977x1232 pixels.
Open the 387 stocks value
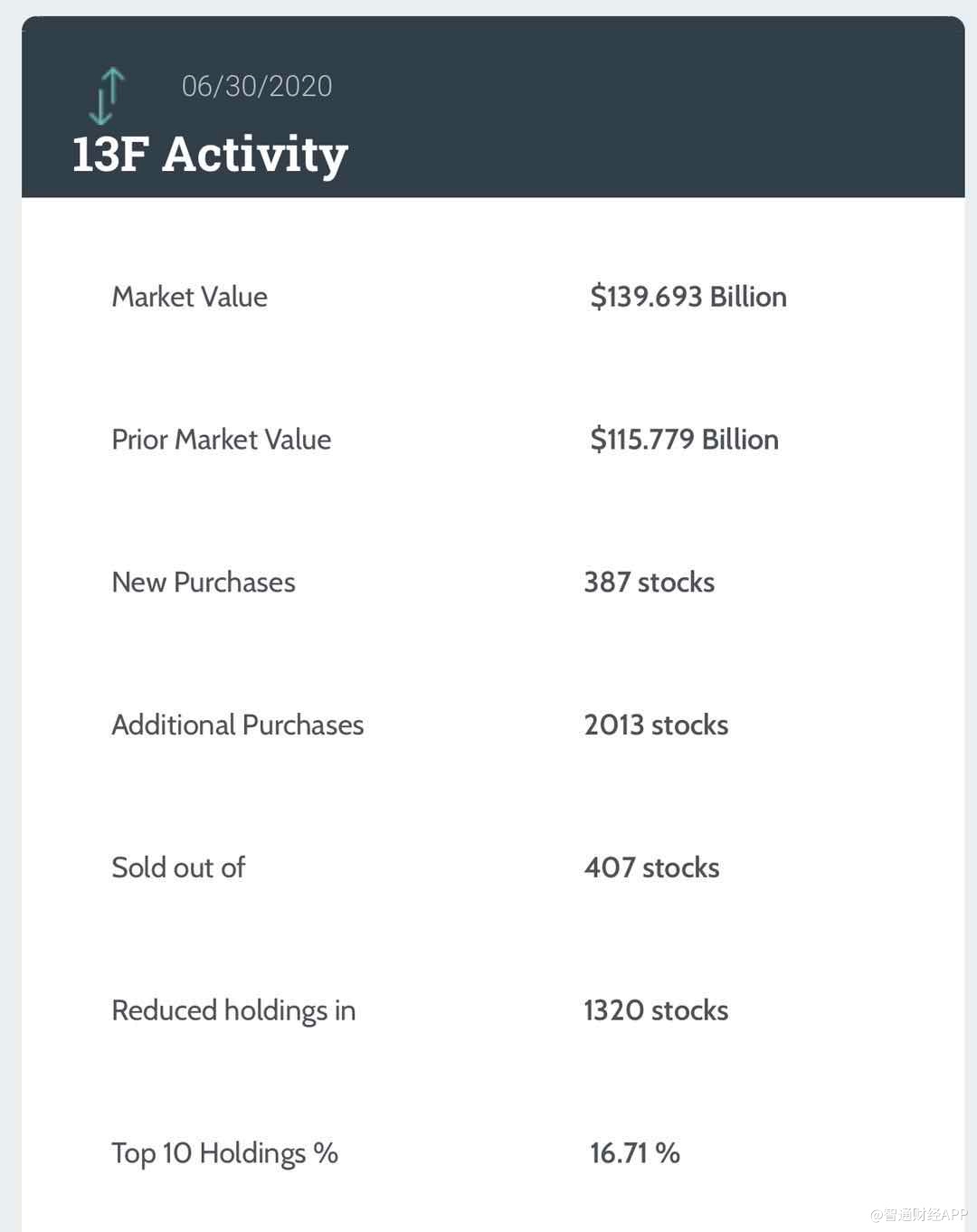pos(649,583)
